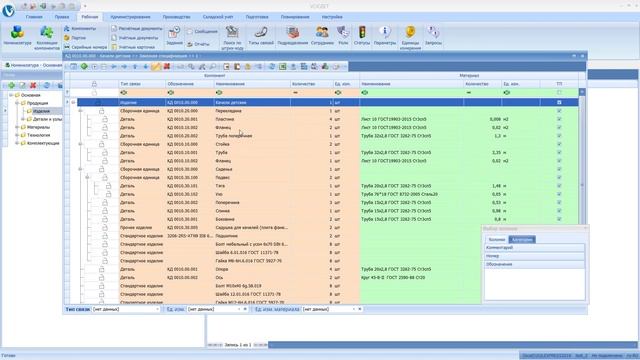Open Учетные документы ribbon item

(135, 38)
